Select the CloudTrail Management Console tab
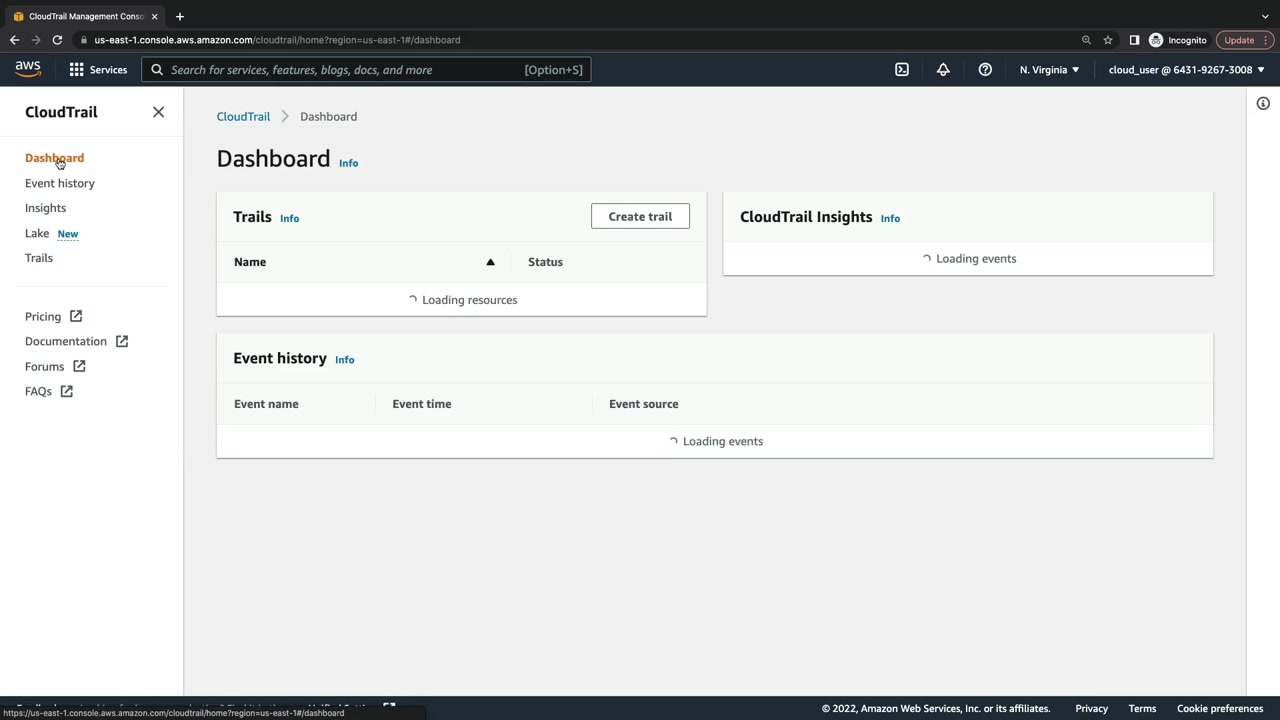The image size is (1280, 720). [84, 16]
